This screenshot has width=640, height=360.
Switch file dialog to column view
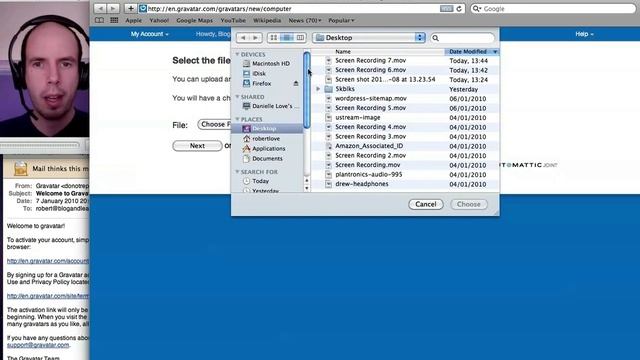click(x=300, y=38)
